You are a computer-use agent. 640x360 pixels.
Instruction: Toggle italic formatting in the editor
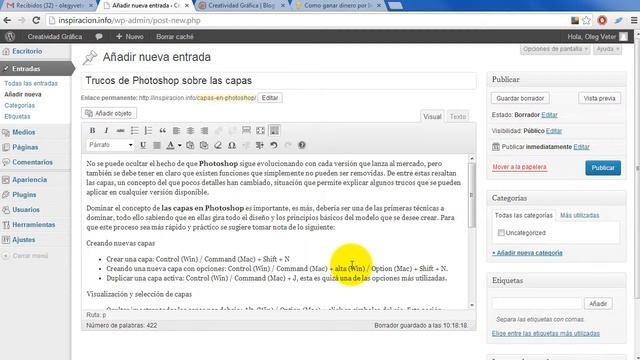point(106,131)
